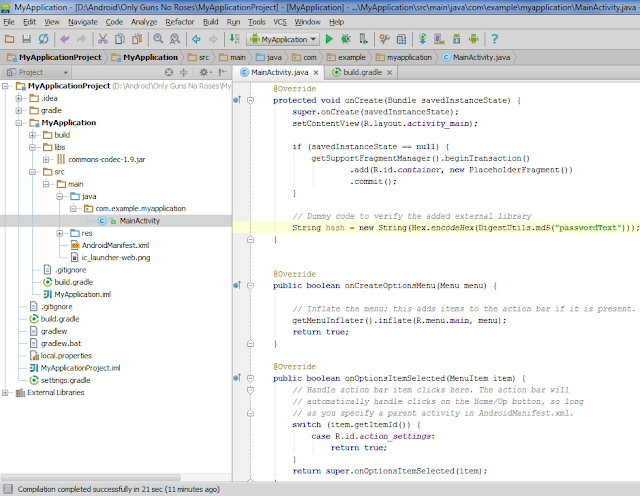The image size is (640, 496).
Task: Select AndroidManifest.xml file
Action: point(116,245)
